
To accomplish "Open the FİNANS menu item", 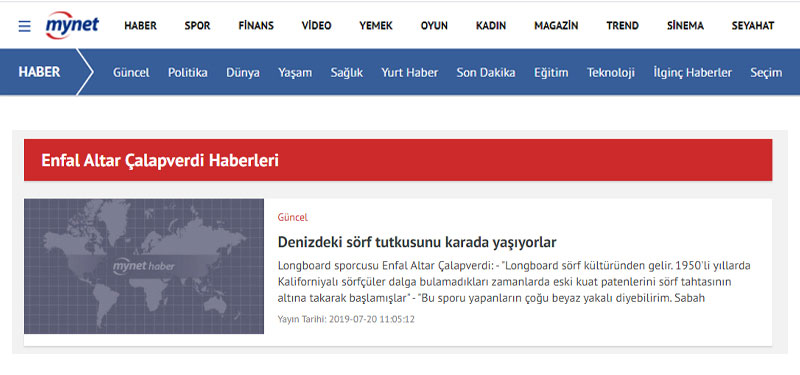I will (x=256, y=26).
